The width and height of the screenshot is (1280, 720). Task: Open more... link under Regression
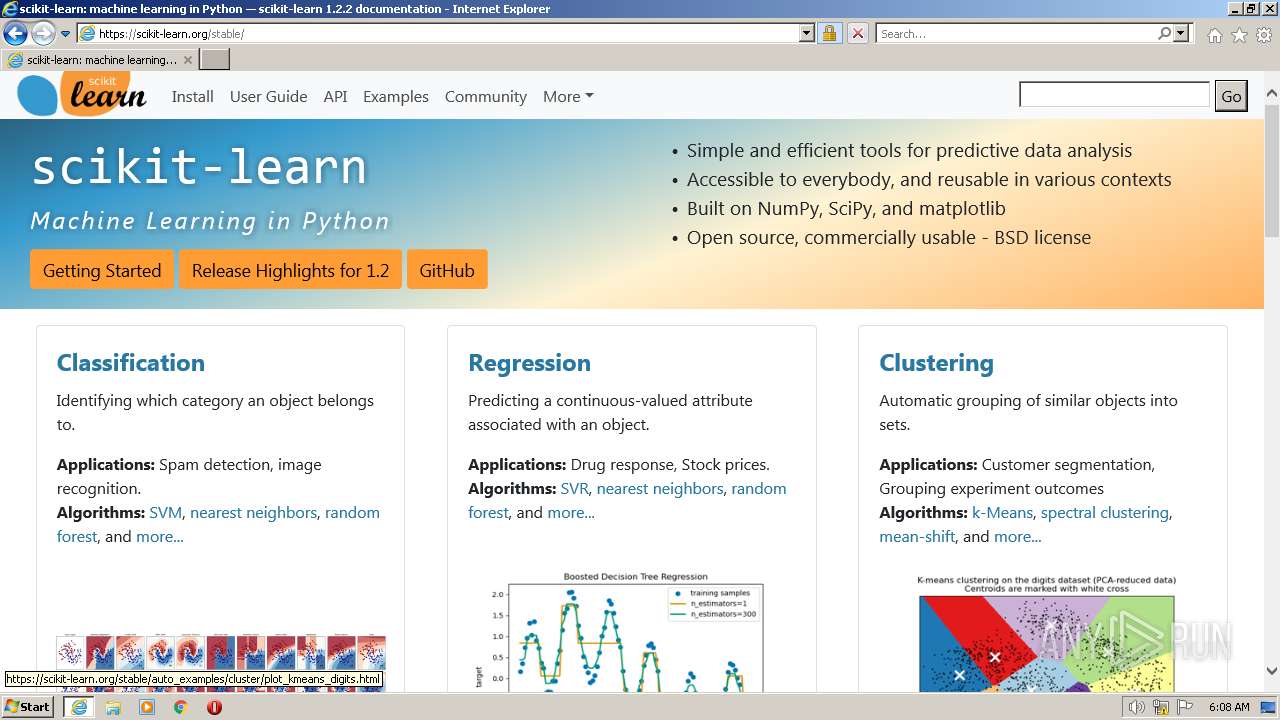571,513
